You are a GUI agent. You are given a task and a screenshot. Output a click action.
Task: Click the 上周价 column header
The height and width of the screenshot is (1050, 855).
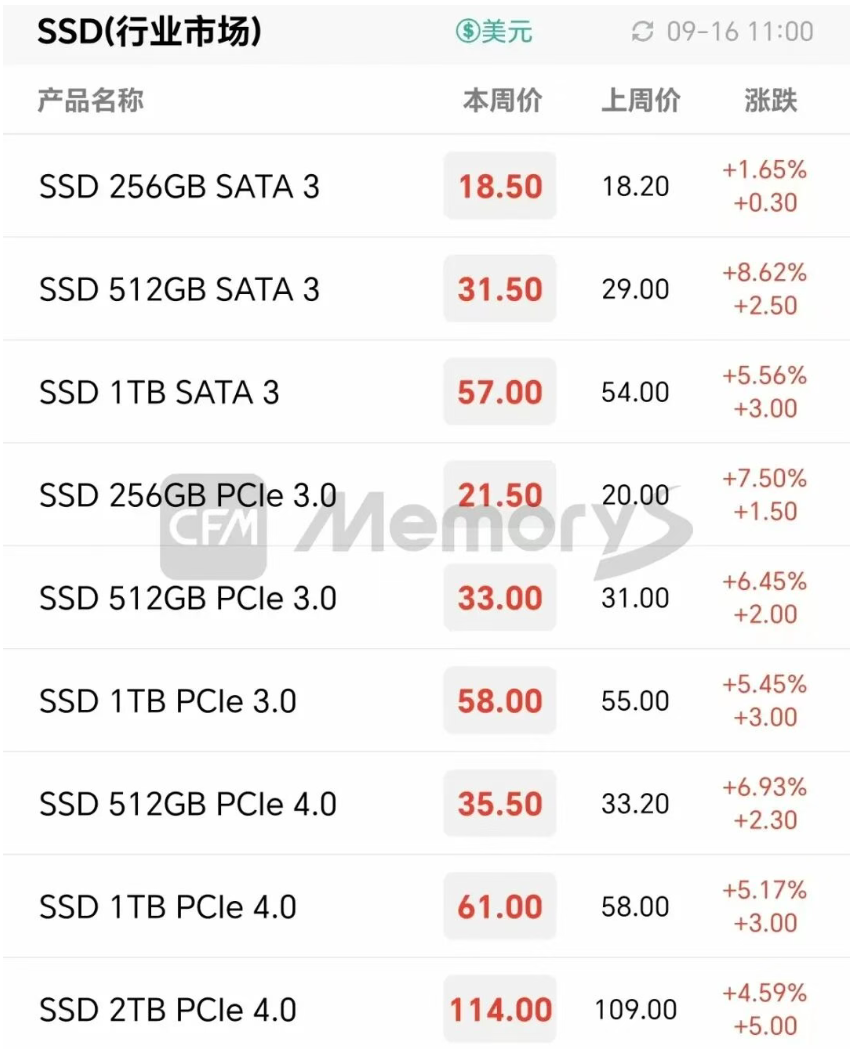(x=640, y=101)
